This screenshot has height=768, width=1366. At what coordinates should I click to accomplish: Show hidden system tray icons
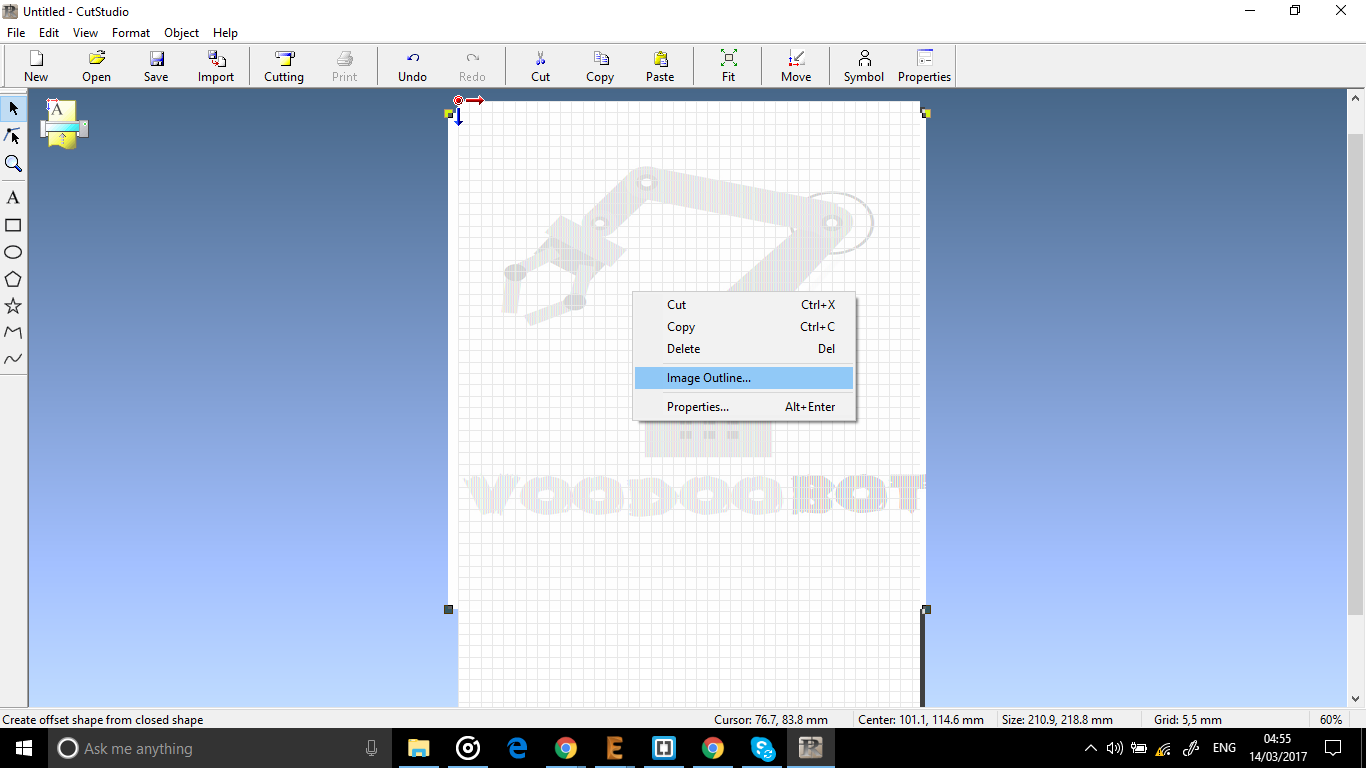pos(1090,748)
